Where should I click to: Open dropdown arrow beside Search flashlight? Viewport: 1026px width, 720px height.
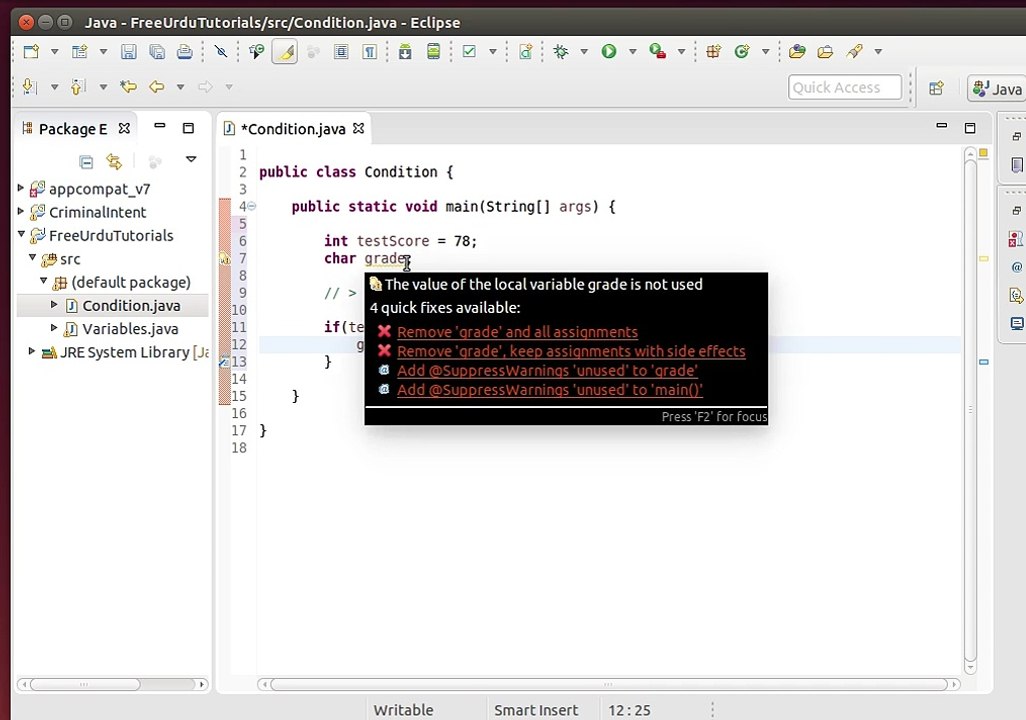pyautogui.click(x=878, y=51)
